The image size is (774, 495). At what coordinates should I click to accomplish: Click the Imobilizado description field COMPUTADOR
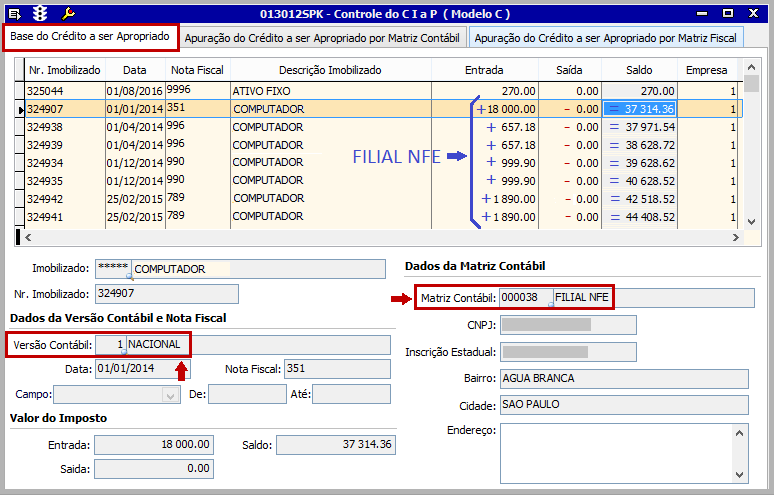[x=259, y=269]
